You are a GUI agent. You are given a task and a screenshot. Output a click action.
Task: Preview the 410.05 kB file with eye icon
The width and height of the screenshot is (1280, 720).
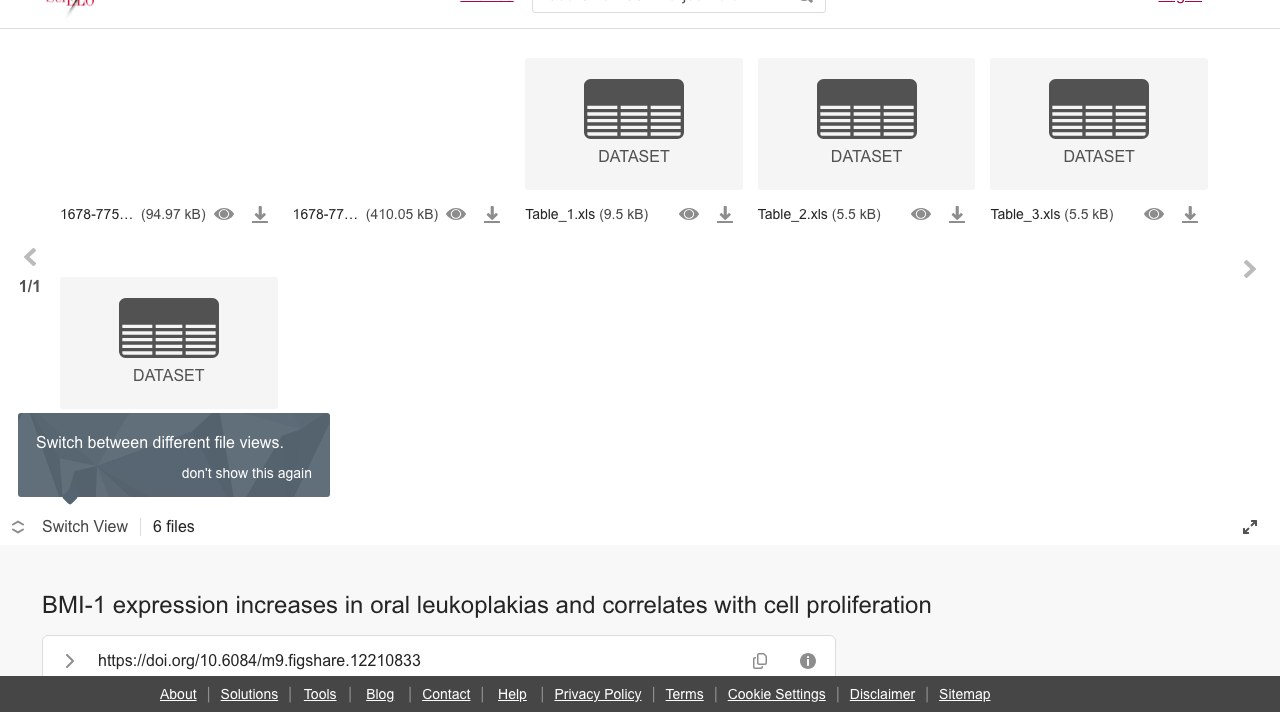point(456,214)
